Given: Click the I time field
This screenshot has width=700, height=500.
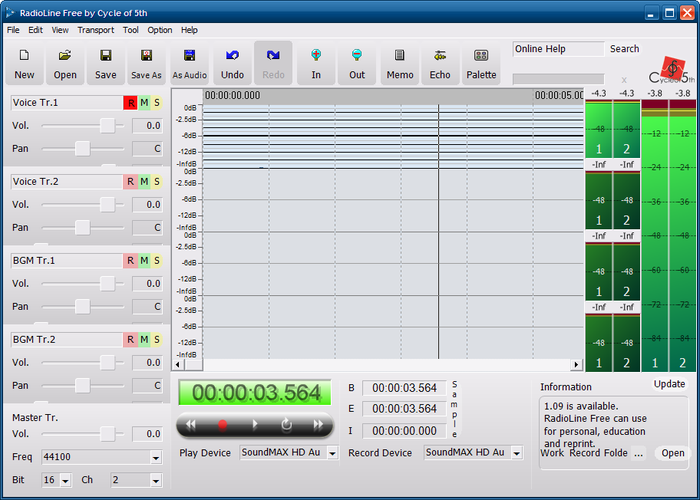Looking at the screenshot, I should pos(404,431).
